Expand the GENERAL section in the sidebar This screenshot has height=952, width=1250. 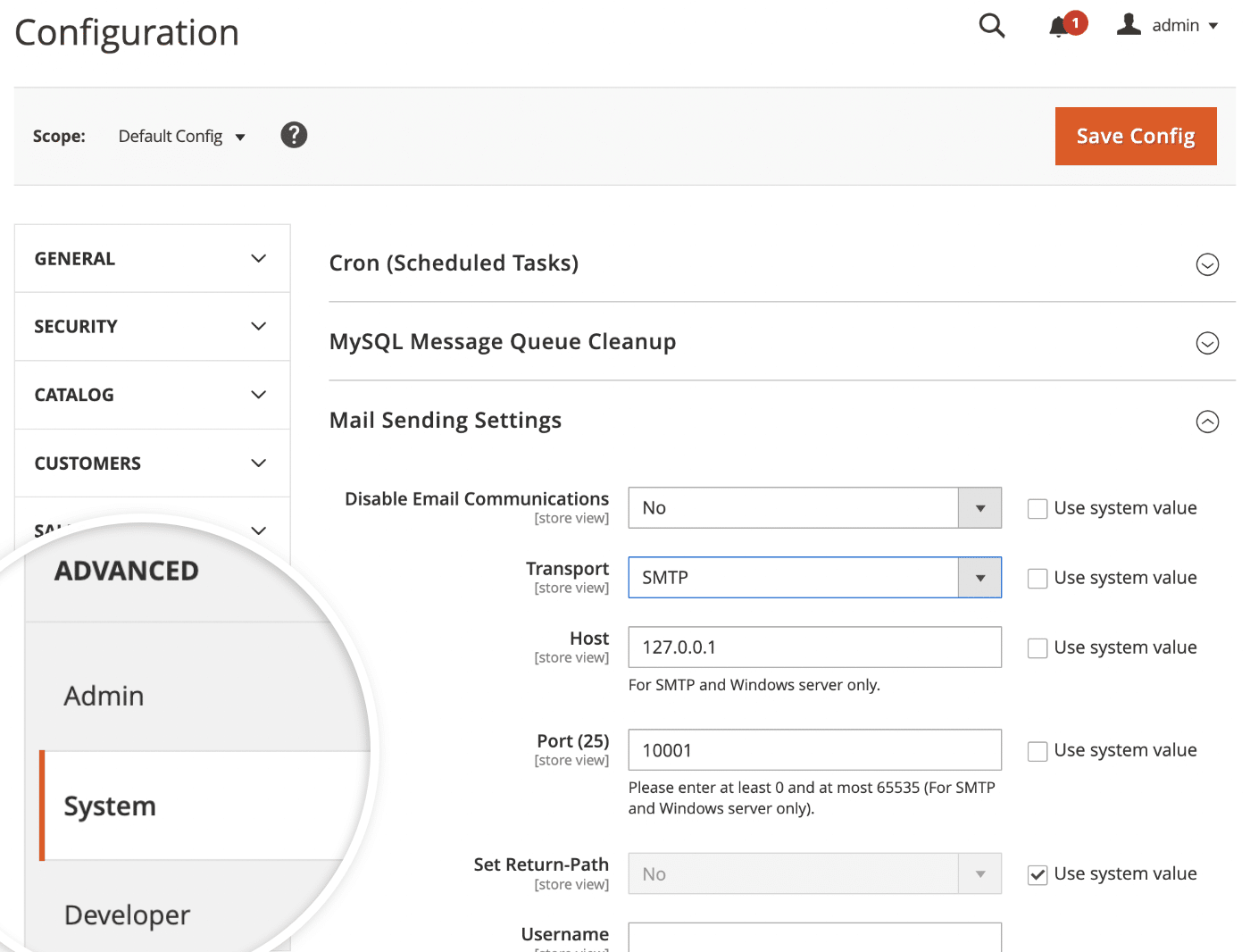[x=153, y=258]
